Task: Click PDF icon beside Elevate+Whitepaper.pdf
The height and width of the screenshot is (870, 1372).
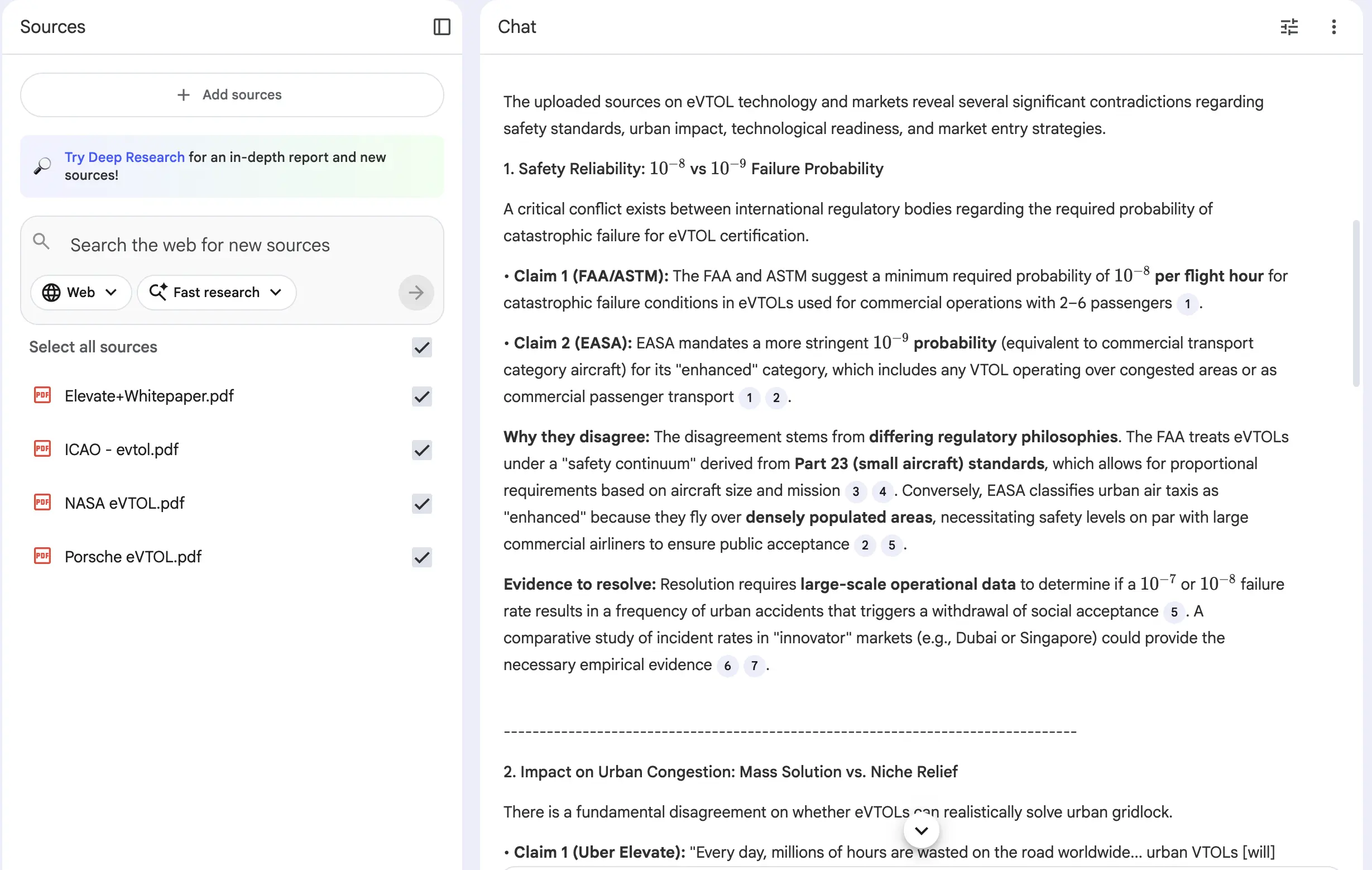Action: click(x=42, y=395)
